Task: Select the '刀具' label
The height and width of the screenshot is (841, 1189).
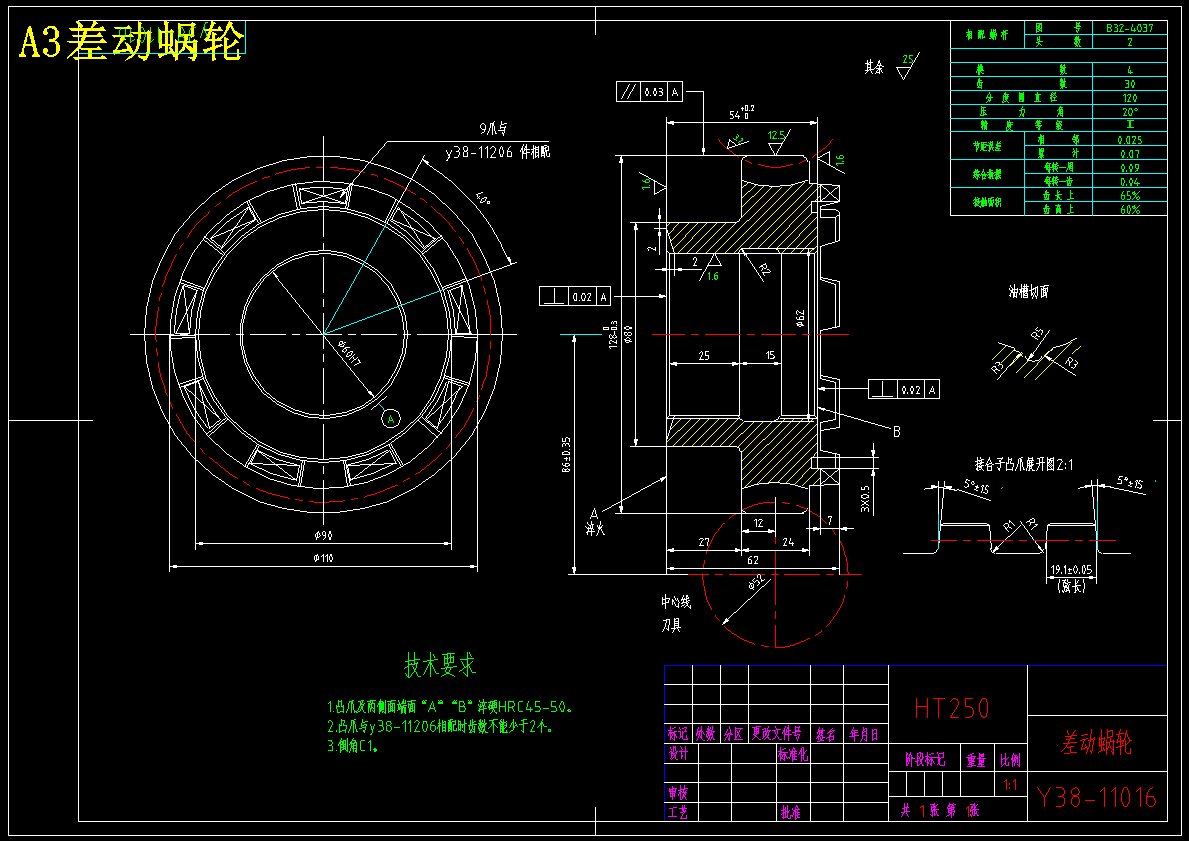Action: click(671, 626)
